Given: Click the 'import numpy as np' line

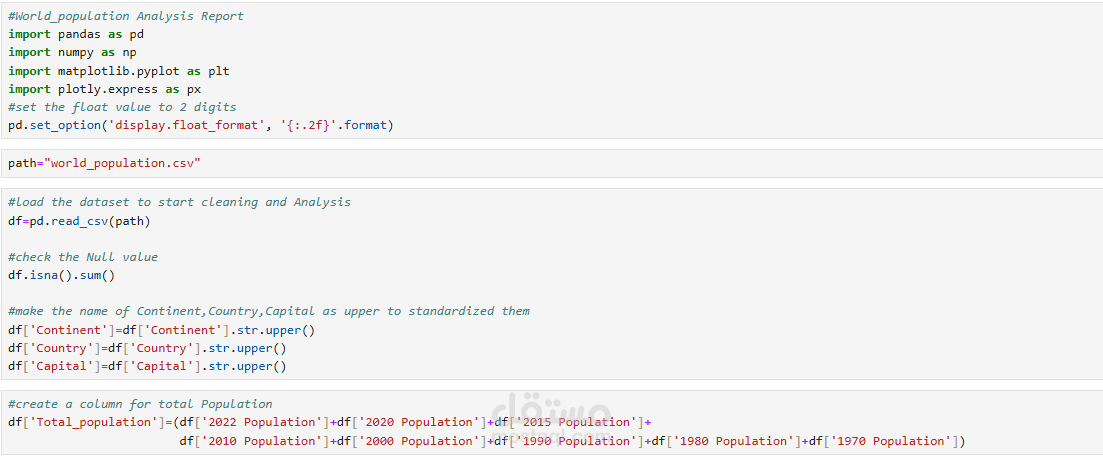Looking at the screenshot, I should [x=72, y=52].
